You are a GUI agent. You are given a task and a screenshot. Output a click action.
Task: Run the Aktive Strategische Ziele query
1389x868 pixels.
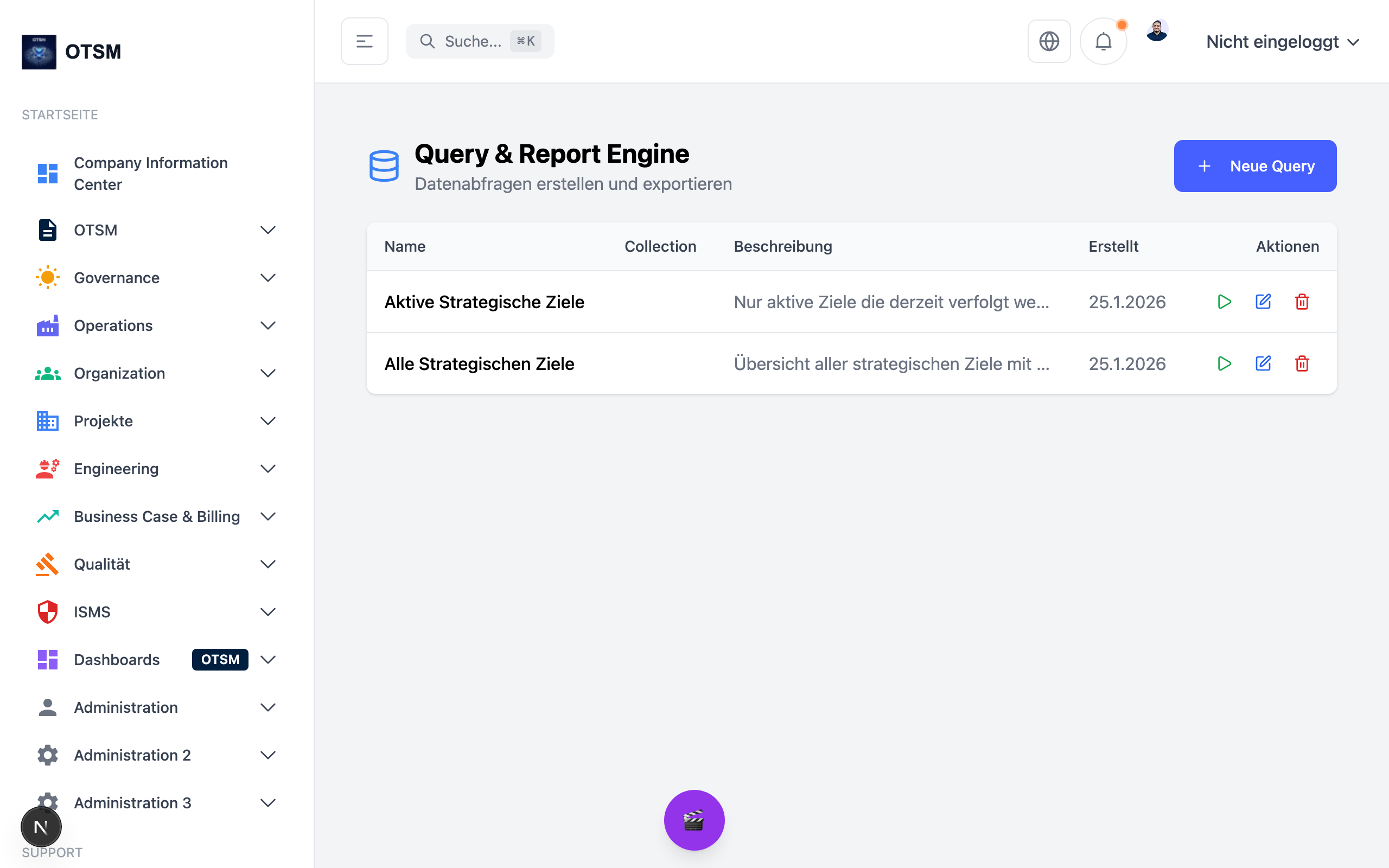[1224, 302]
